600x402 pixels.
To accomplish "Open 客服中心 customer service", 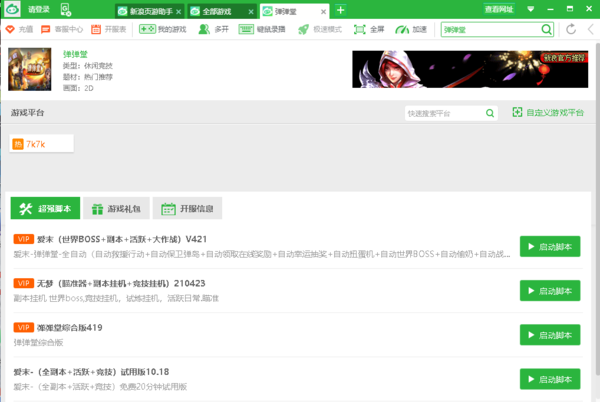I will pyautogui.click(x=62, y=29).
